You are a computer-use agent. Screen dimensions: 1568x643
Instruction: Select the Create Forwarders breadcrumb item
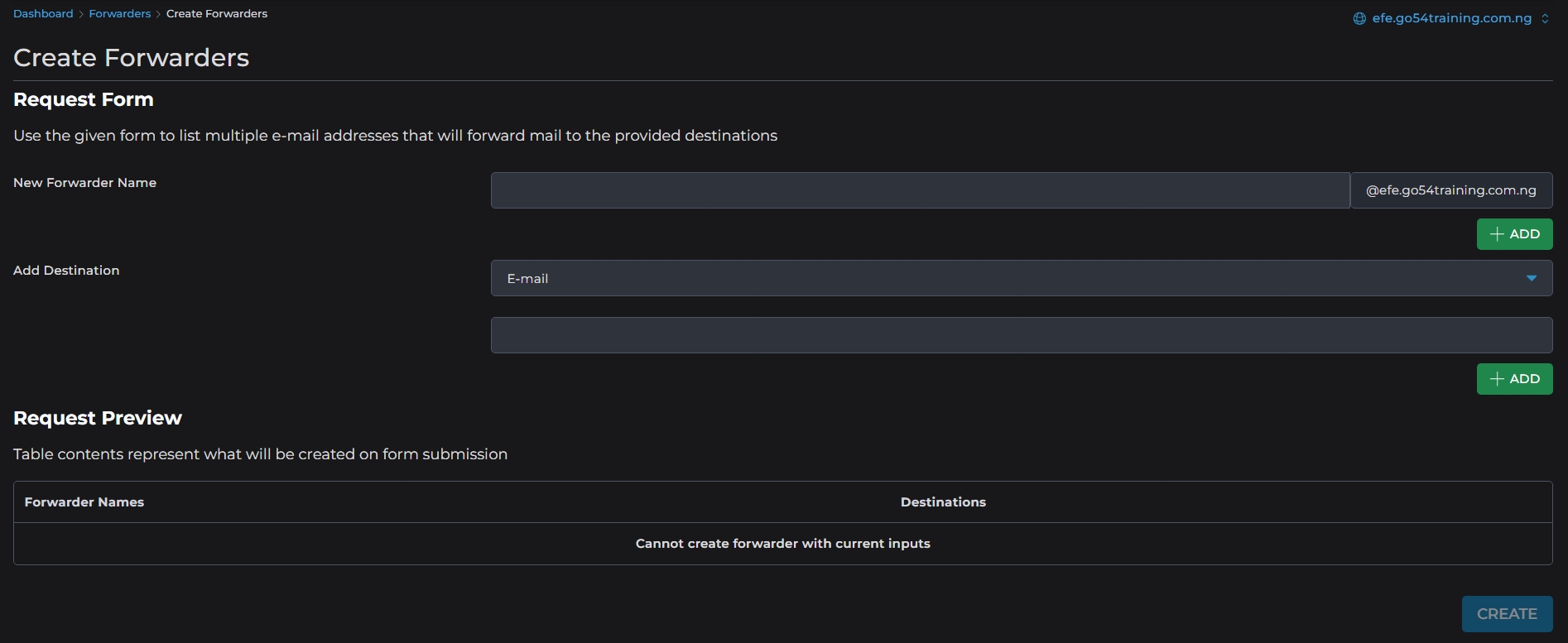(x=216, y=14)
